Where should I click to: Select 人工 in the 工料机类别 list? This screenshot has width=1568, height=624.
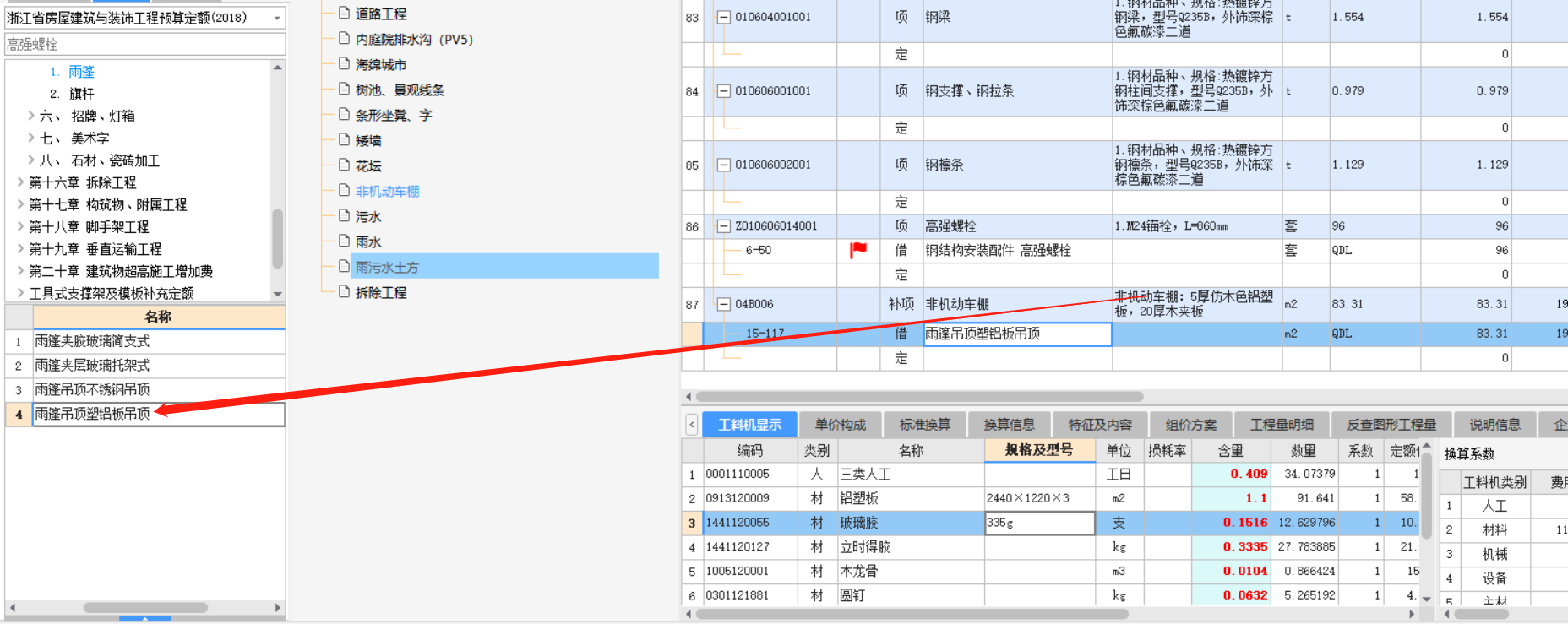1494,506
